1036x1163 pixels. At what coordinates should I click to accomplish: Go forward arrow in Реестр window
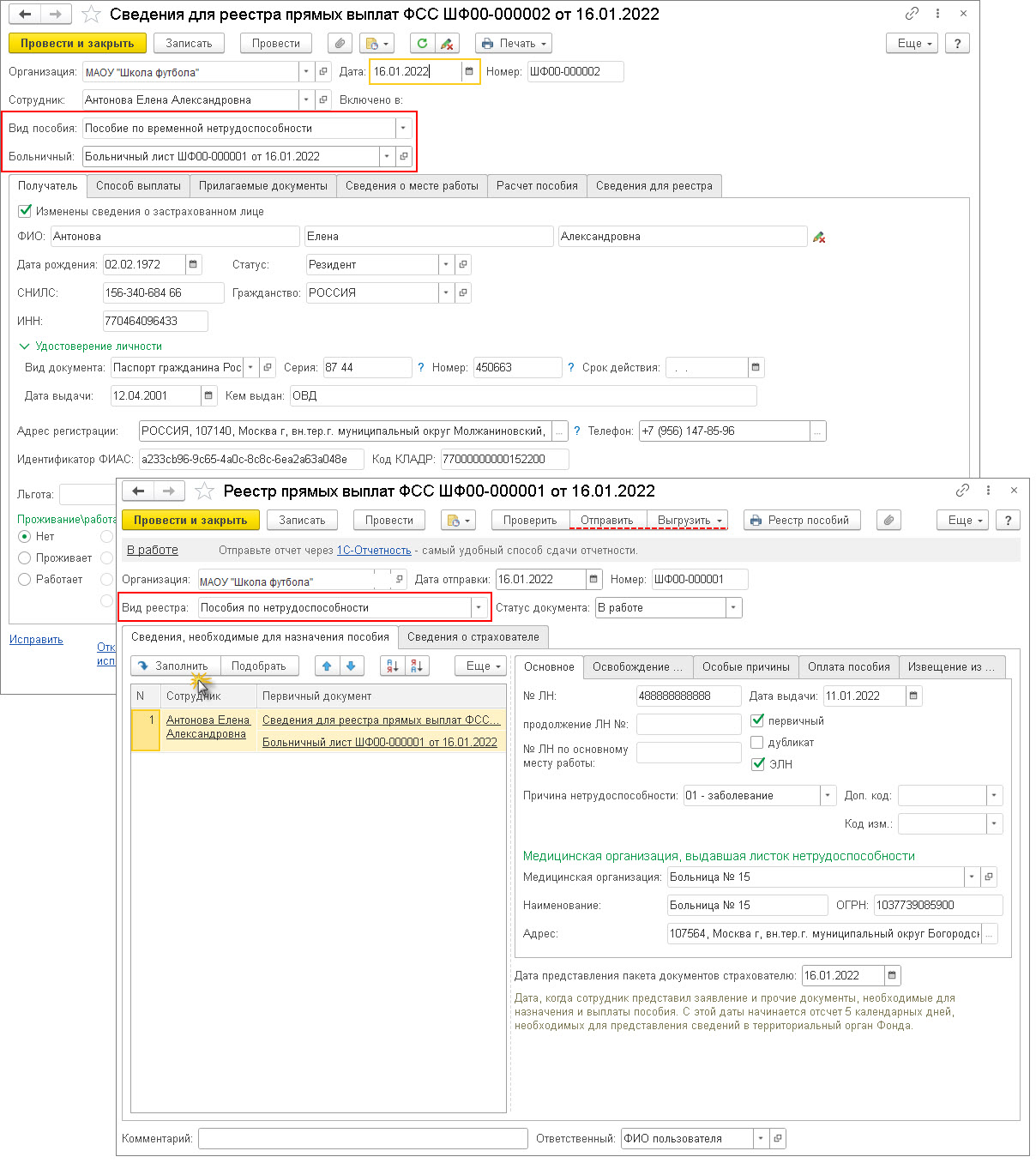tap(169, 491)
